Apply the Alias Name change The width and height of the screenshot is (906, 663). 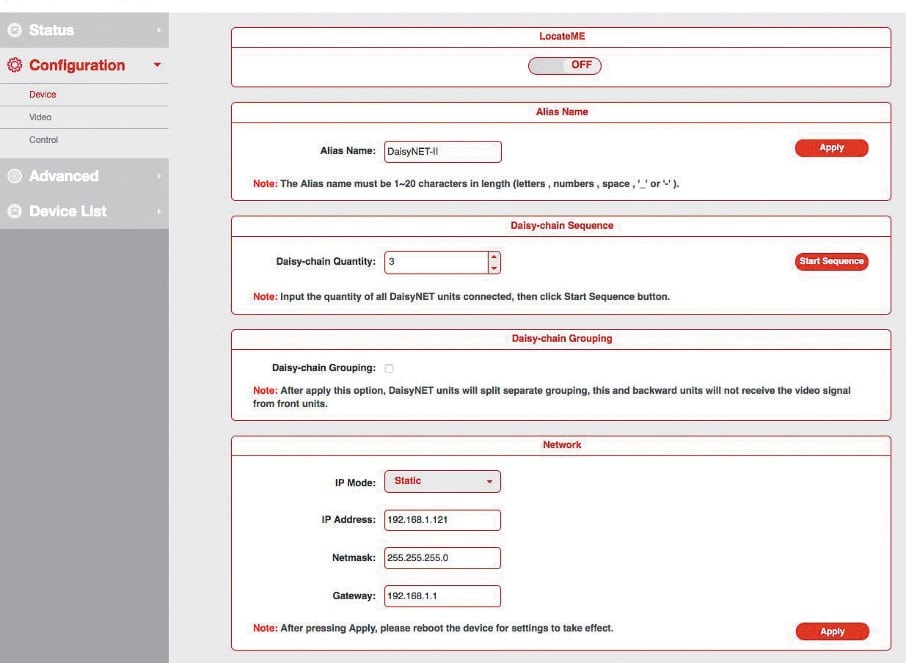[831, 148]
